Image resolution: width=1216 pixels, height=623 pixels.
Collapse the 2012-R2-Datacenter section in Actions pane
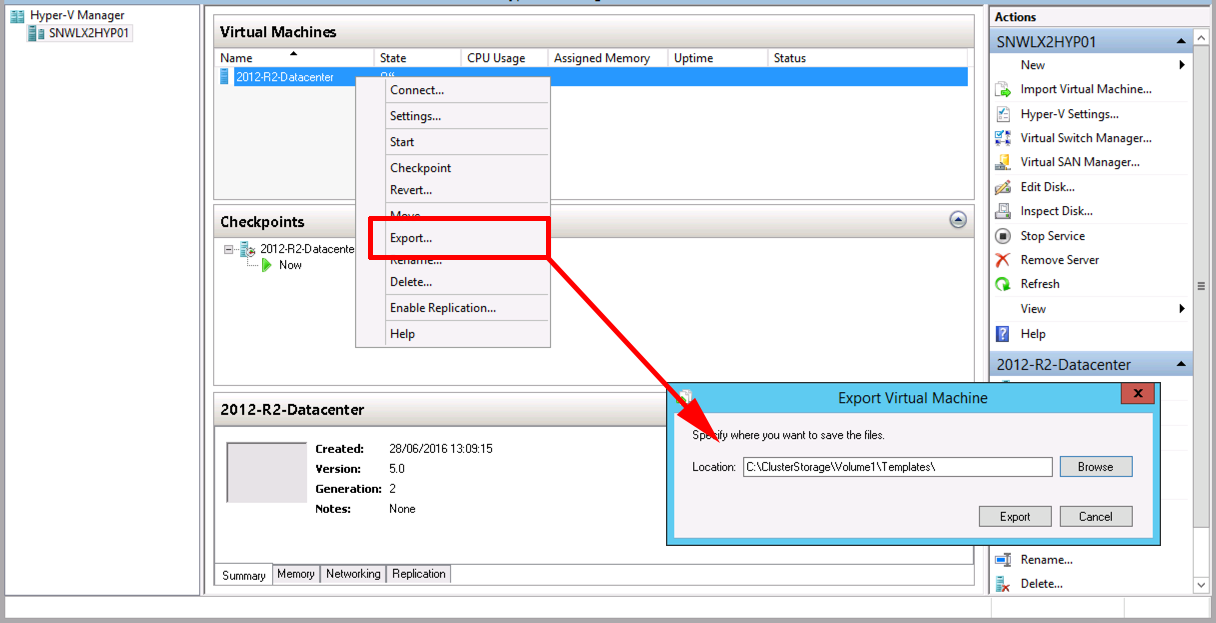coord(1182,365)
